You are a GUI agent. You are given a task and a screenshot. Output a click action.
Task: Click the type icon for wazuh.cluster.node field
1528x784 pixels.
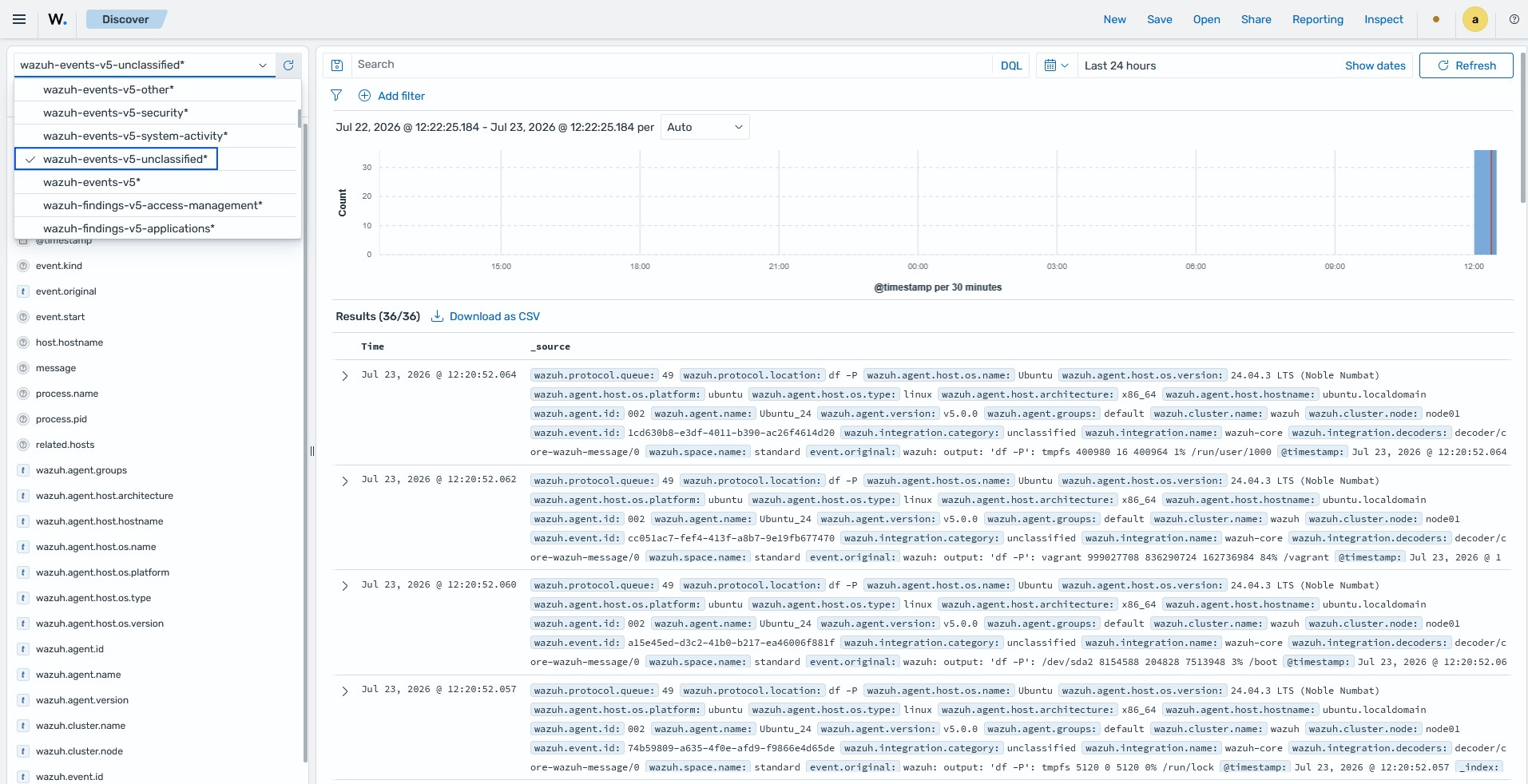23,751
